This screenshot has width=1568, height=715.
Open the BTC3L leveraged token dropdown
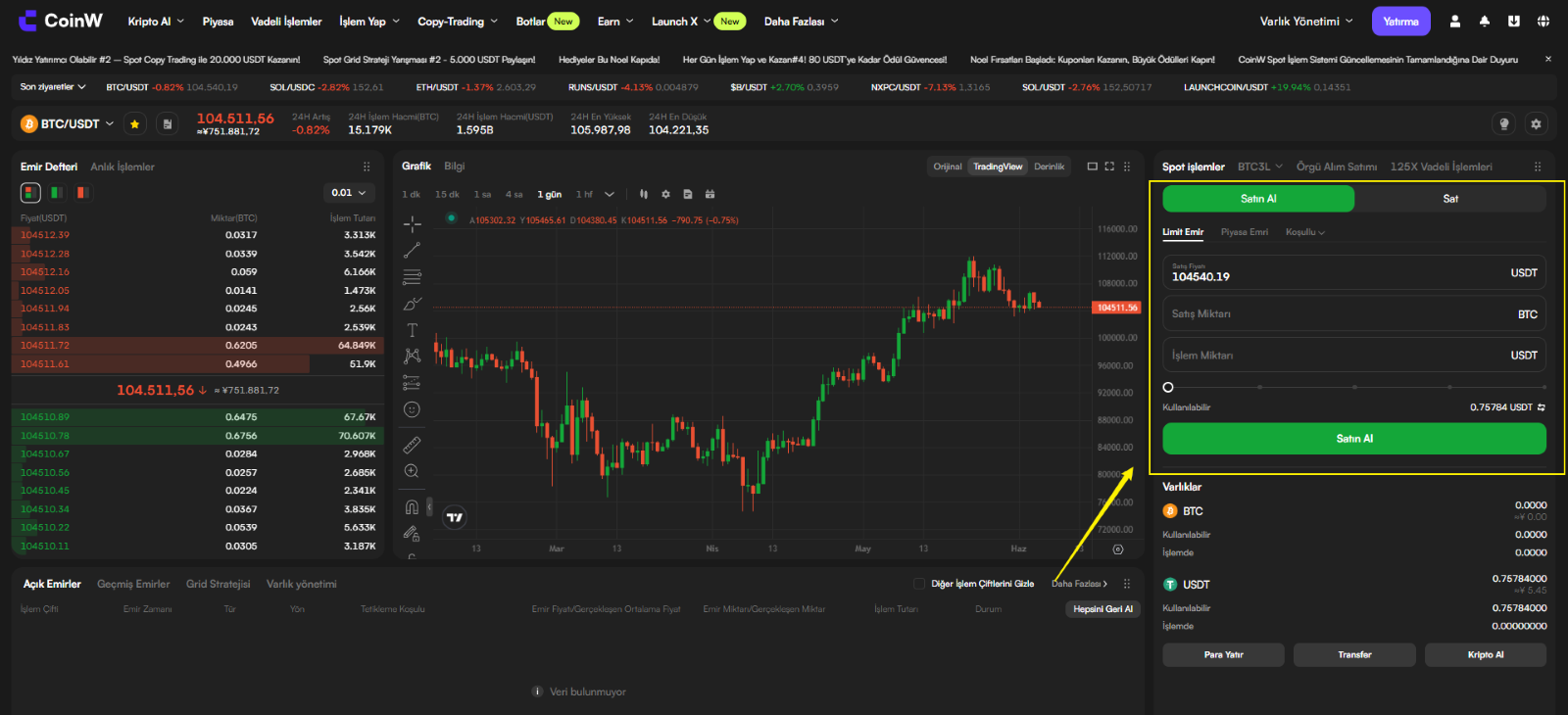(x=1259, y=167)
